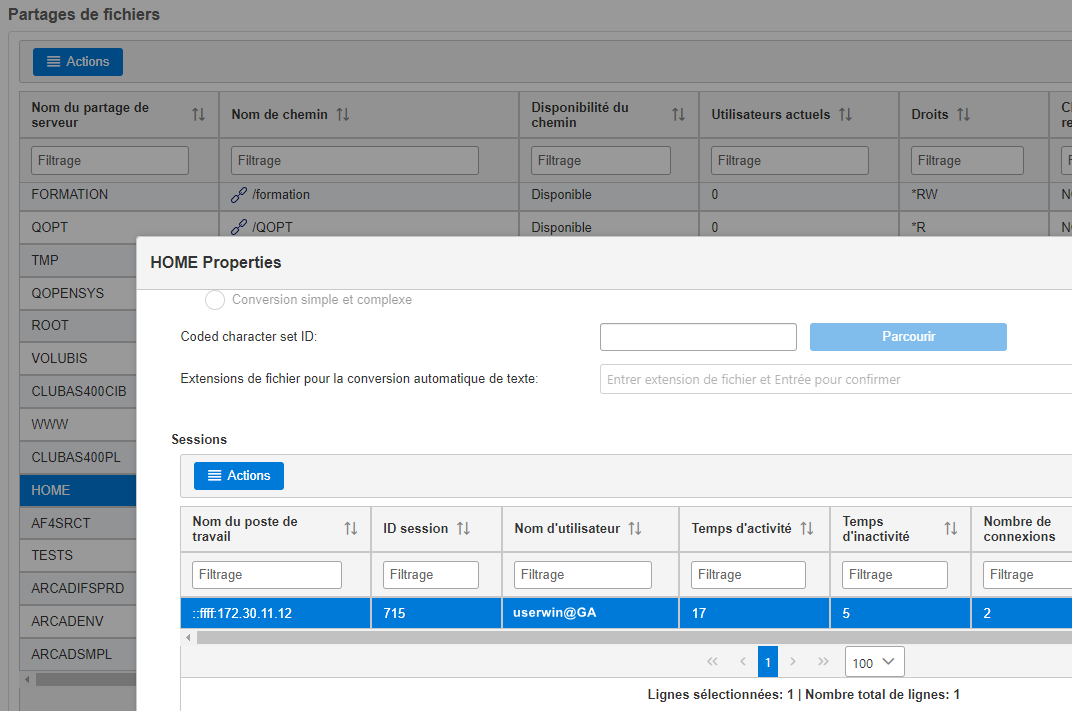Screen dimensions: 1072x711
Task: Sort the Nom de chemin column
Action: pos(343,115)
